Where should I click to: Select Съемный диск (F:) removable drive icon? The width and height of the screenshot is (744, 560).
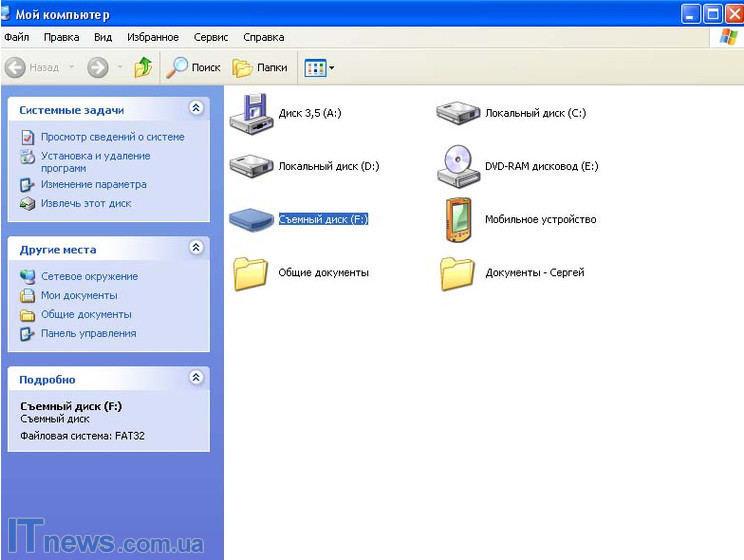[250, 219]
